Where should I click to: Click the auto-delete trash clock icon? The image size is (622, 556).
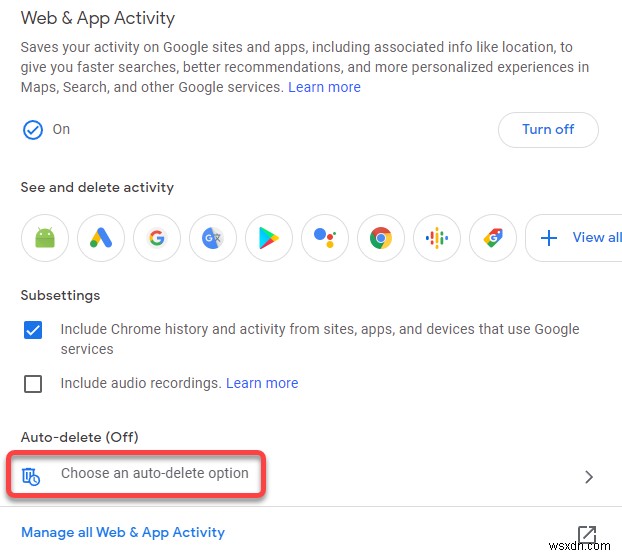pyautogui.click(x=31, y=476)
